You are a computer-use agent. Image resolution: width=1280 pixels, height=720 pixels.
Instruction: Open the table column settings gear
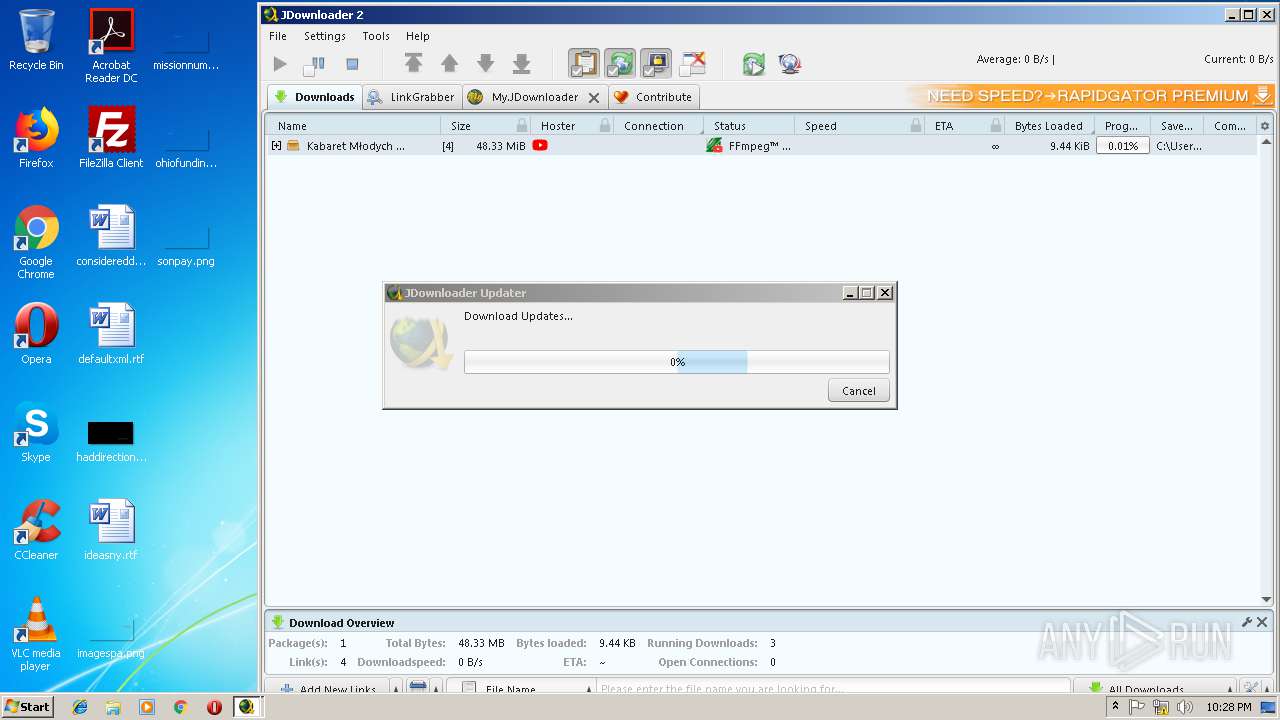[1265, 126]
